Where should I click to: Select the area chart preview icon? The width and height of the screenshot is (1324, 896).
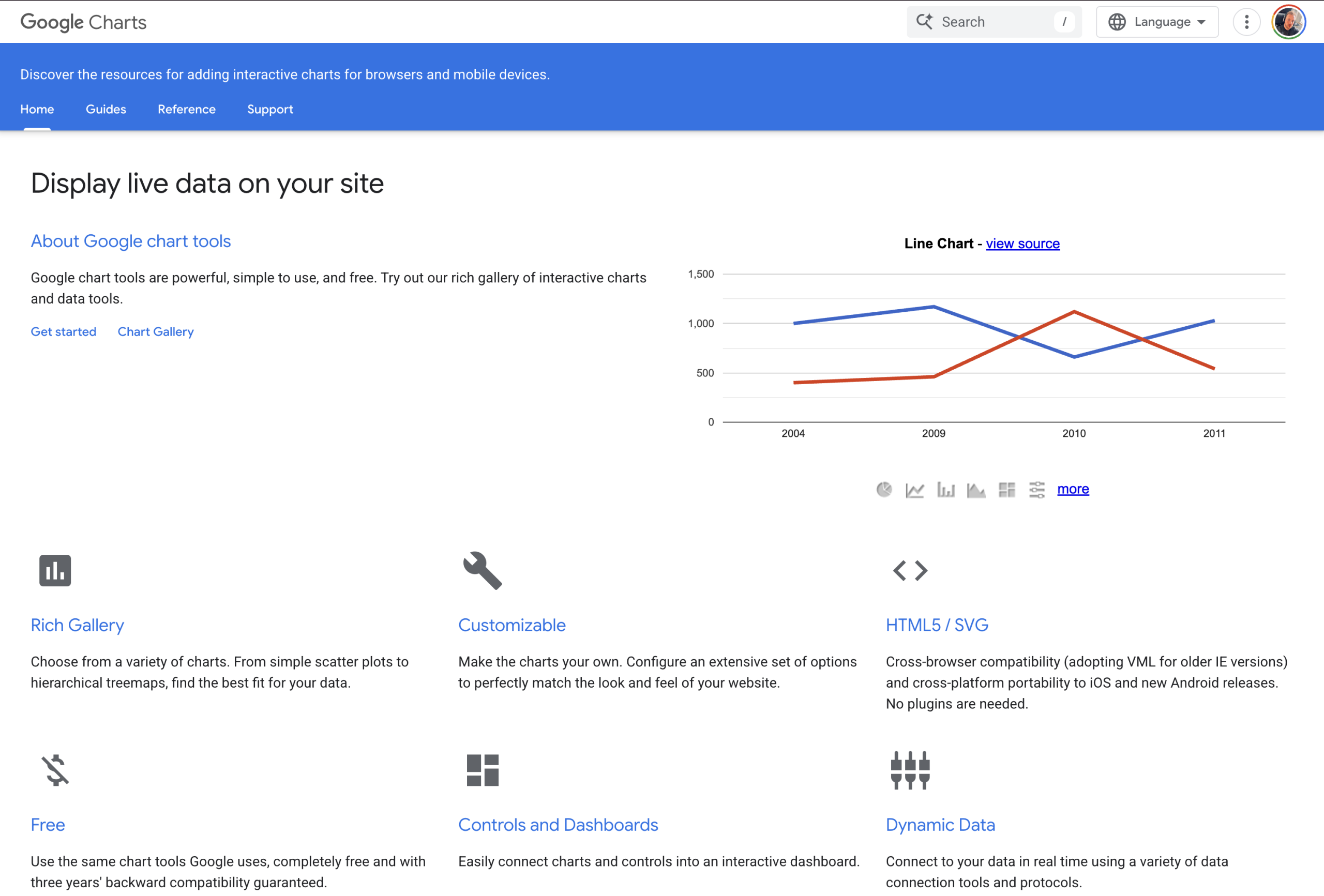[x=976, y=489]
